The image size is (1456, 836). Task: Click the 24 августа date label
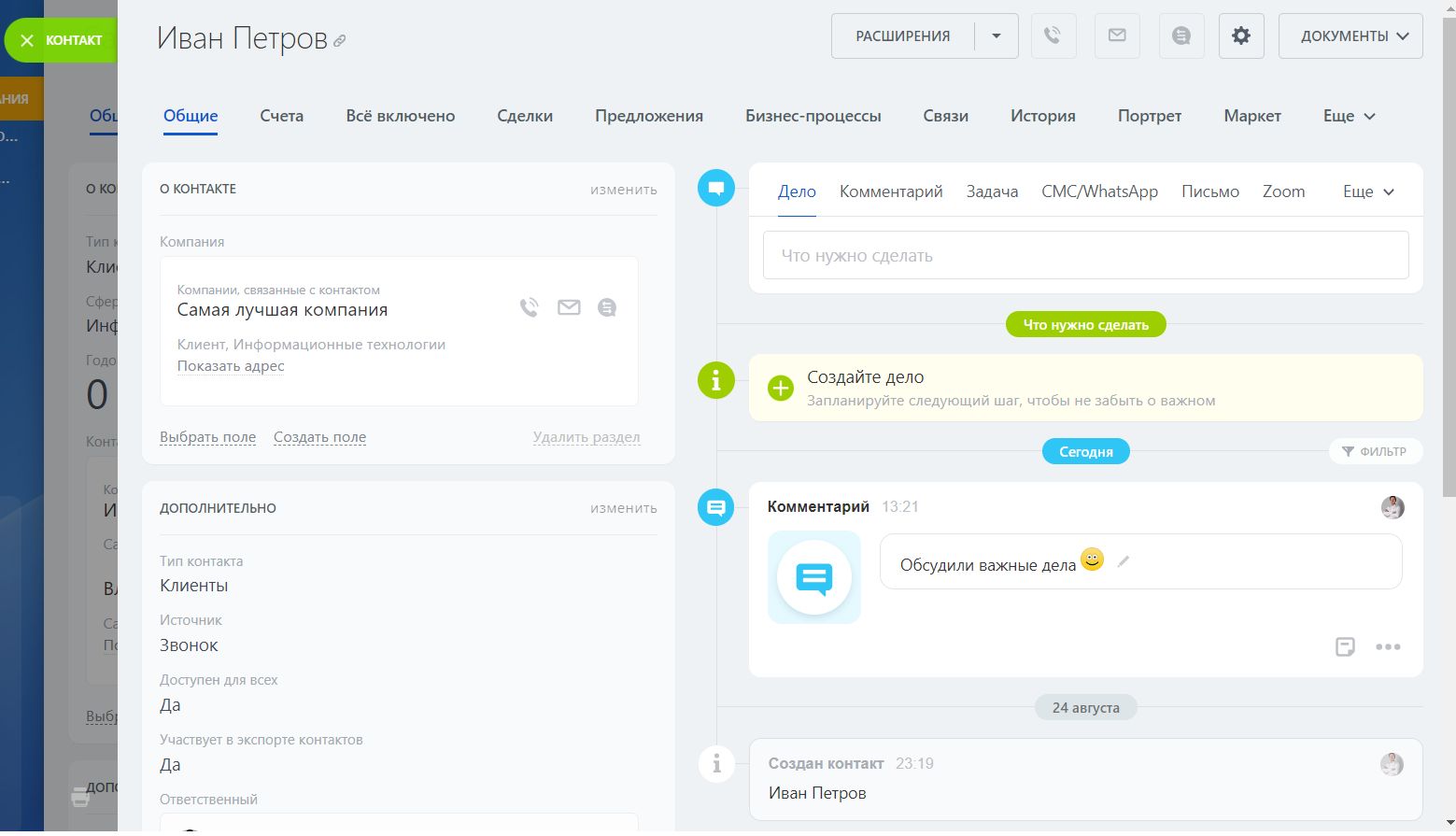pyautogui.click(x=1086, y=707)
